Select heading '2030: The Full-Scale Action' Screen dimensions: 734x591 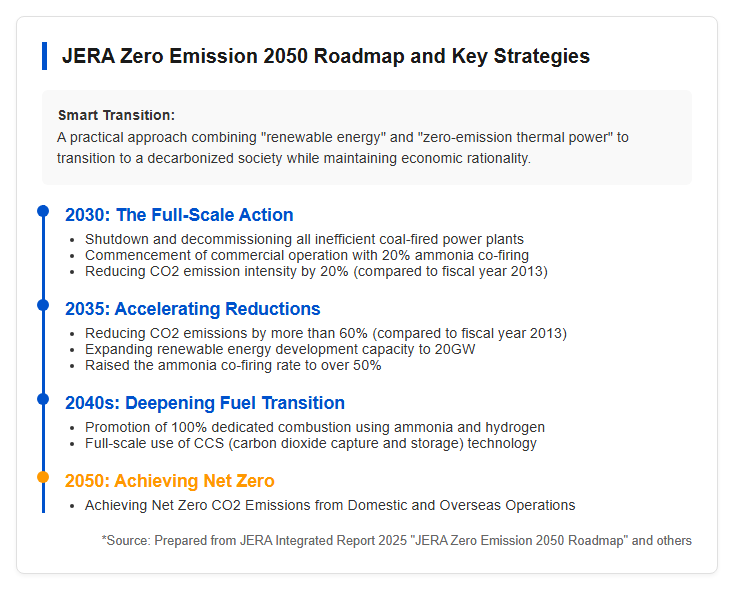point(179,215)
